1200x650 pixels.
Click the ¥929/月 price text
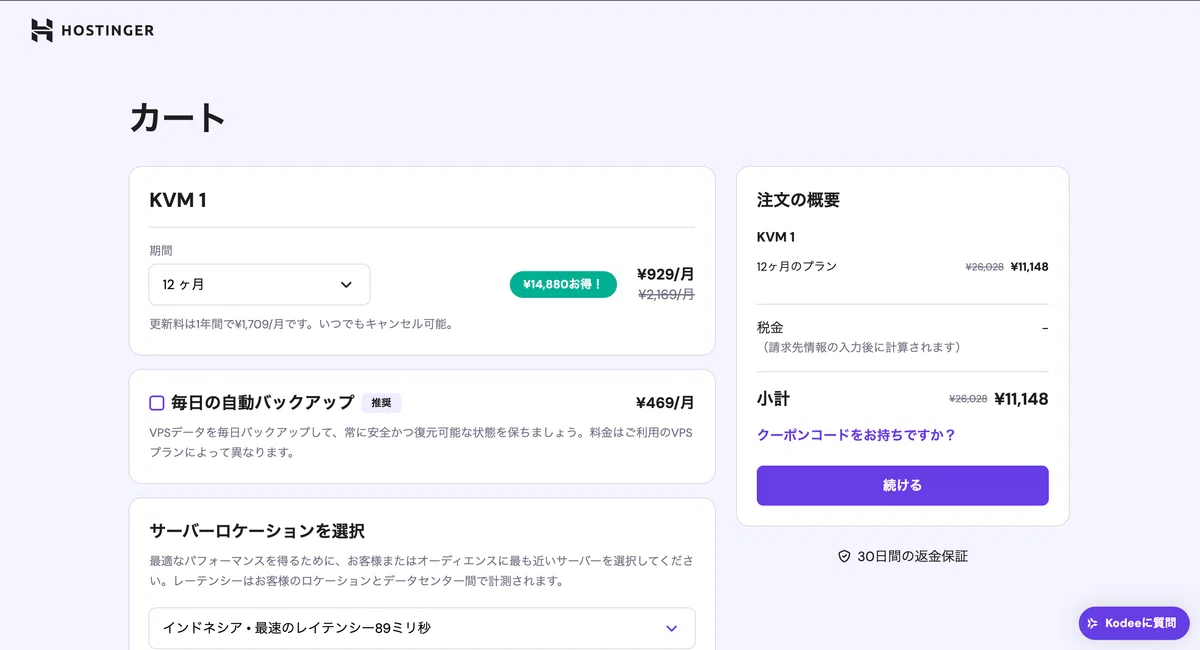pos(666,274)
